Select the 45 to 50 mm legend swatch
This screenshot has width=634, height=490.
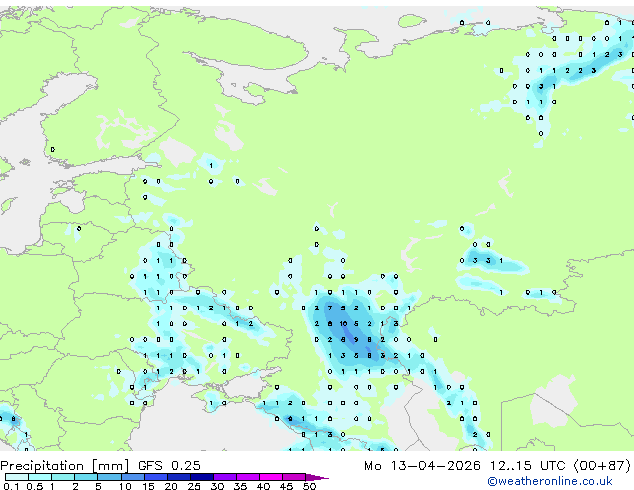pyautogui.click(x=294, y=477)
